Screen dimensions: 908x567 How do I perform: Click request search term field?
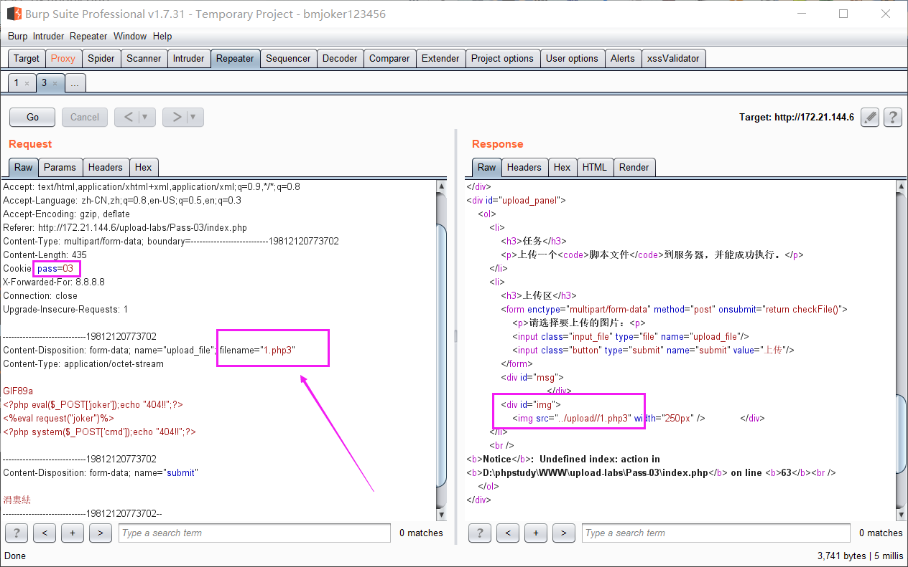pos(254,533)
